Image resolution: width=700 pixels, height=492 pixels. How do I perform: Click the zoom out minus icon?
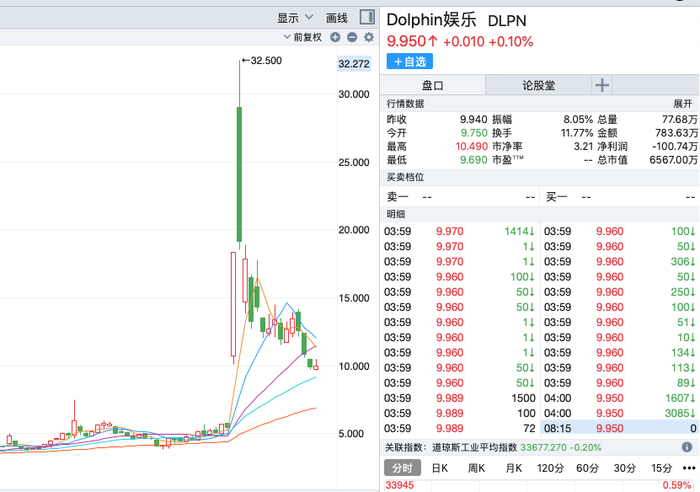pyautogui.click(x=352, y=38)
